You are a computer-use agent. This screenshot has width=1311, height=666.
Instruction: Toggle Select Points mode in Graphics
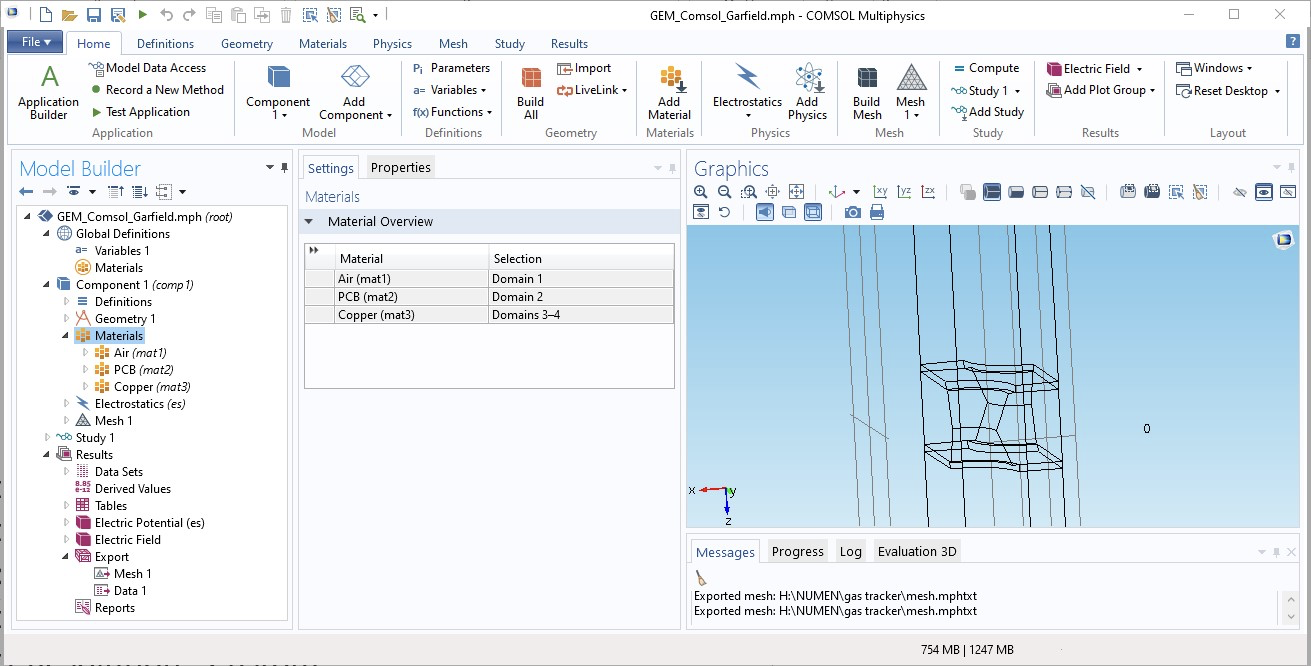1064,191
